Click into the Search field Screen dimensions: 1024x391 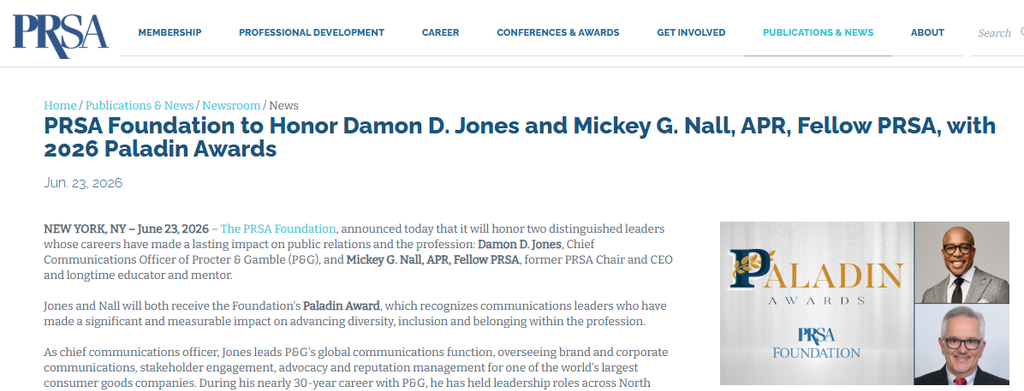(994, 33)
